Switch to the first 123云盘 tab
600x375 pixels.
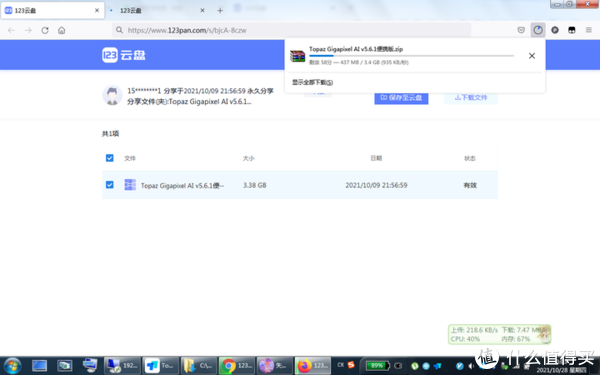click(x=52, y=10)
